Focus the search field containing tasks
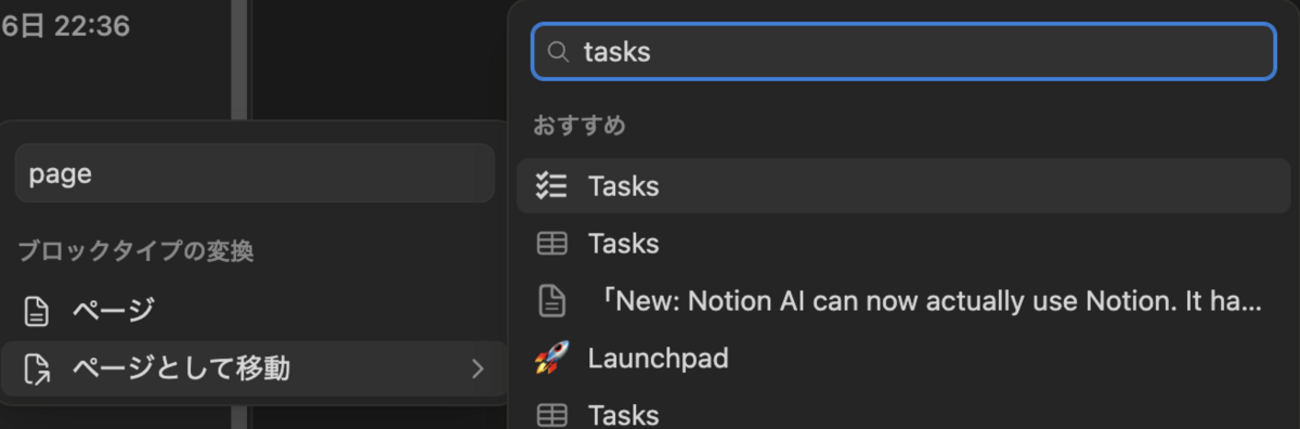The width and height of the screenshot is (1300, 429). click(904, 51)
